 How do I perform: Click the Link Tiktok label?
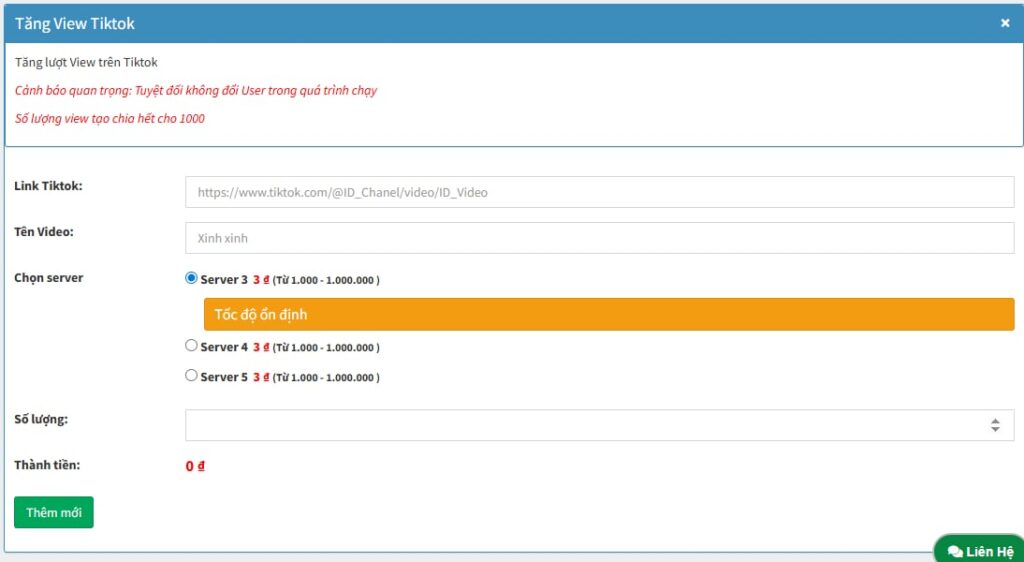click(48, 186)
